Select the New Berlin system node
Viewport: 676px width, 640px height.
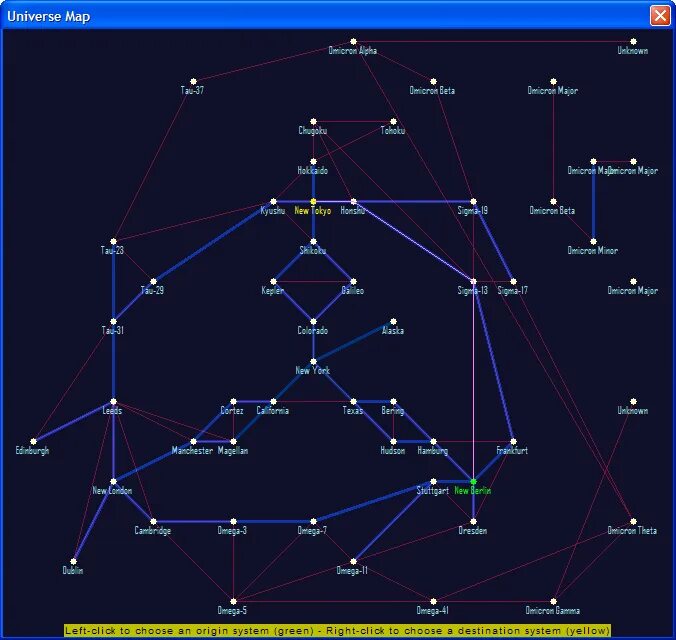click(x=473, y=481)
